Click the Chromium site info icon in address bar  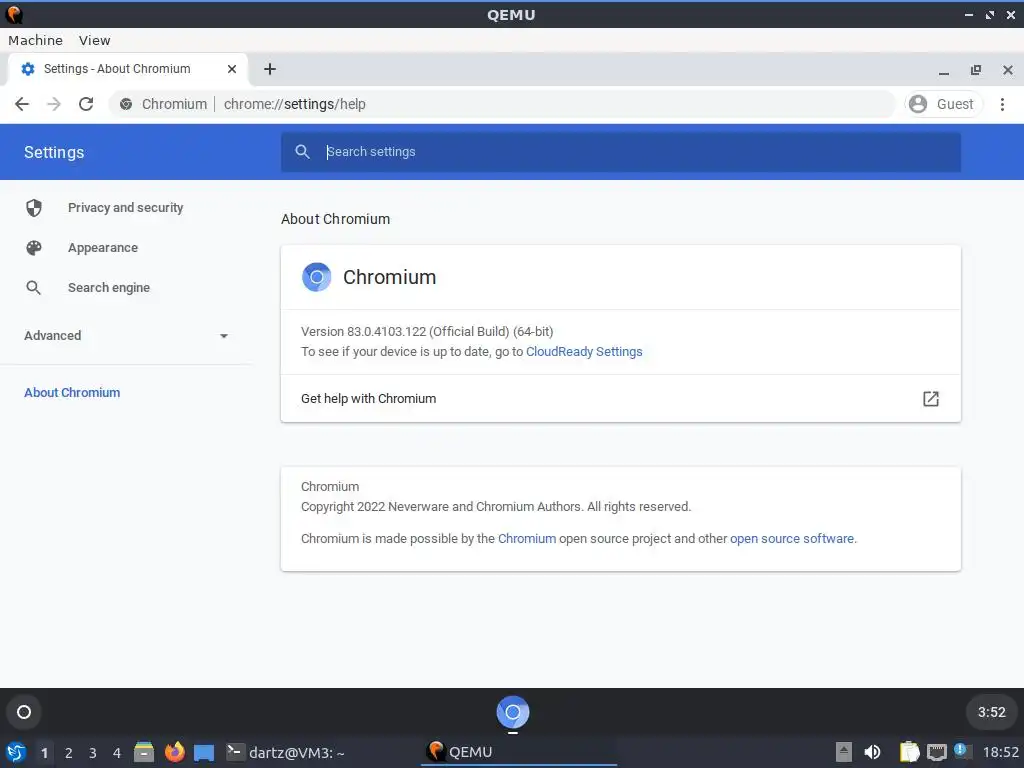click(126, 104)
